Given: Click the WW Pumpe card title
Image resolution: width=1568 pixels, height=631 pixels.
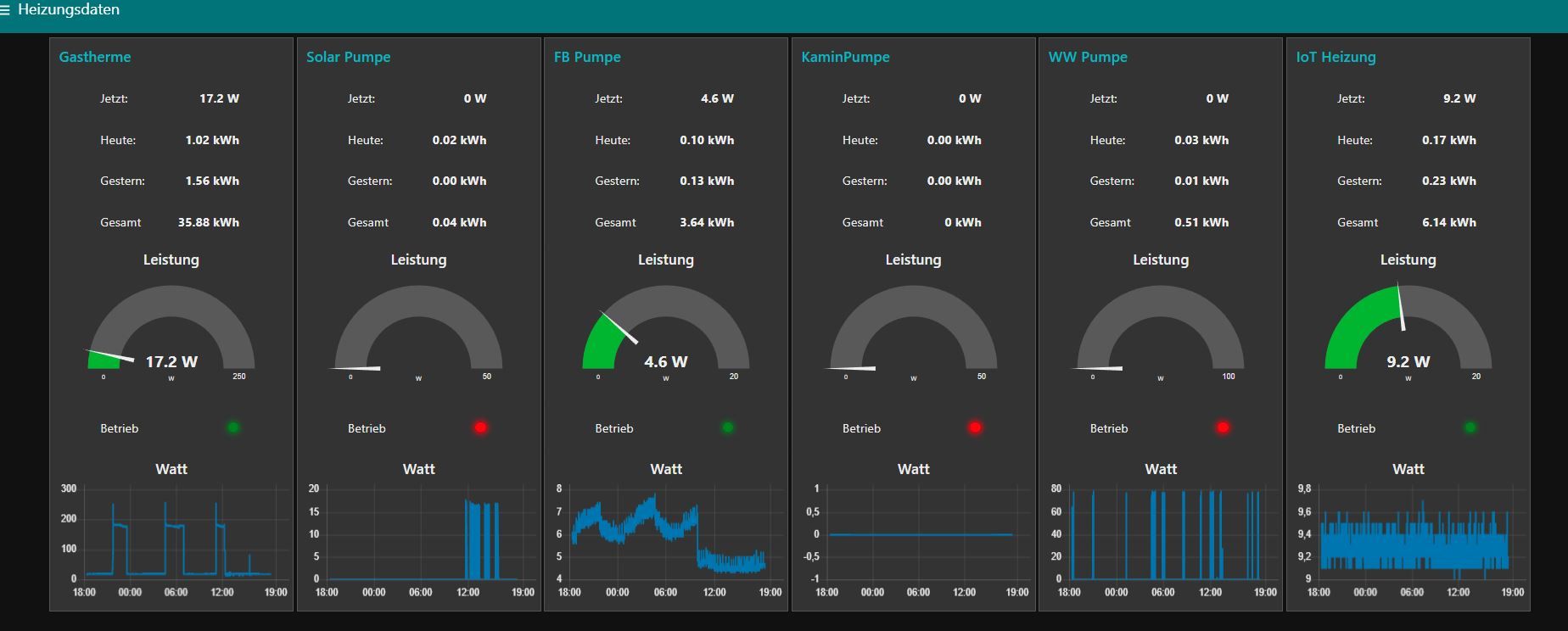Looking at the screenshot, I should (x=1088, y=57).
